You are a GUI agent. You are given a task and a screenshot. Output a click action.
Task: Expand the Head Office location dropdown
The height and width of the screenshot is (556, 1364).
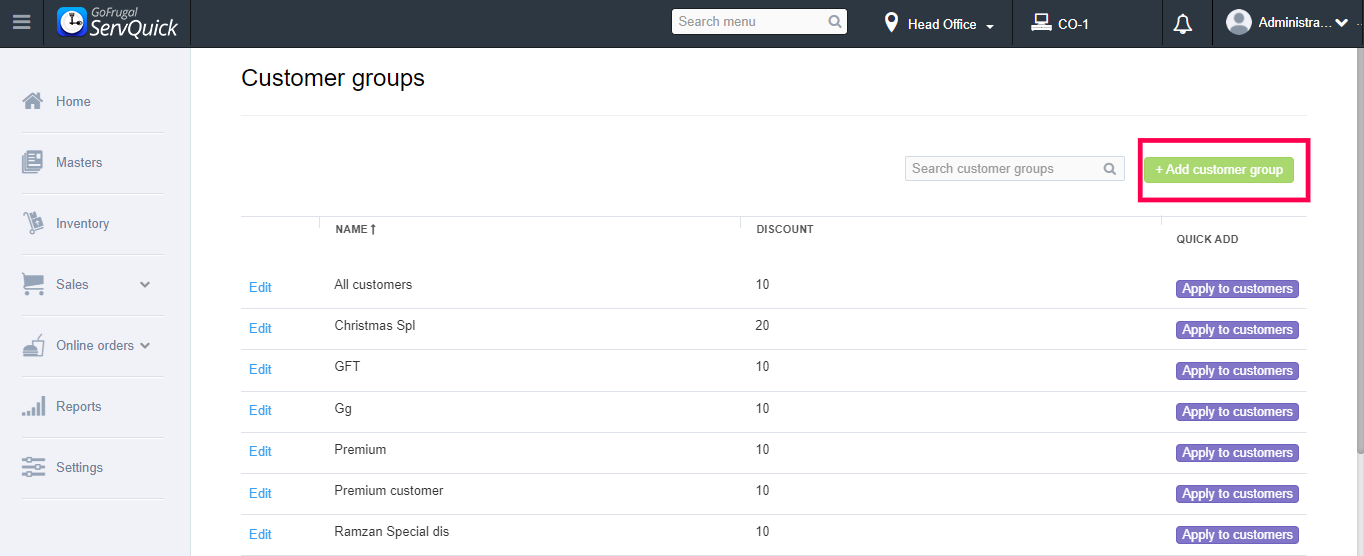tap(990, 26)
